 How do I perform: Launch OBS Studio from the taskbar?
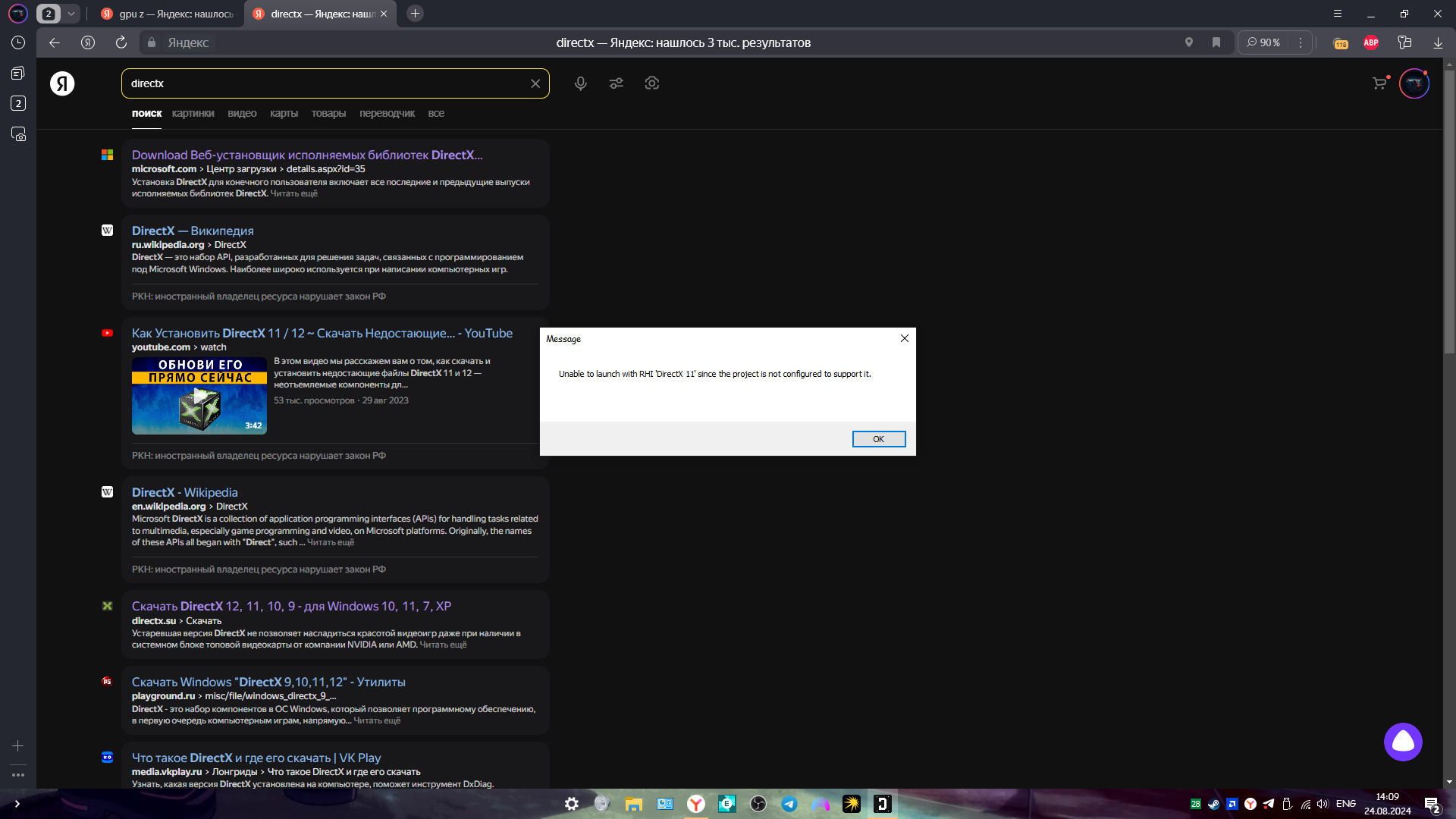pos(758,804)
